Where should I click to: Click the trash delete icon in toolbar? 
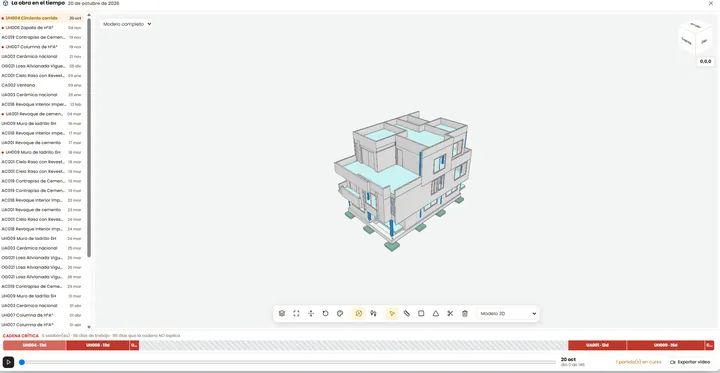[x=465, y=313]
